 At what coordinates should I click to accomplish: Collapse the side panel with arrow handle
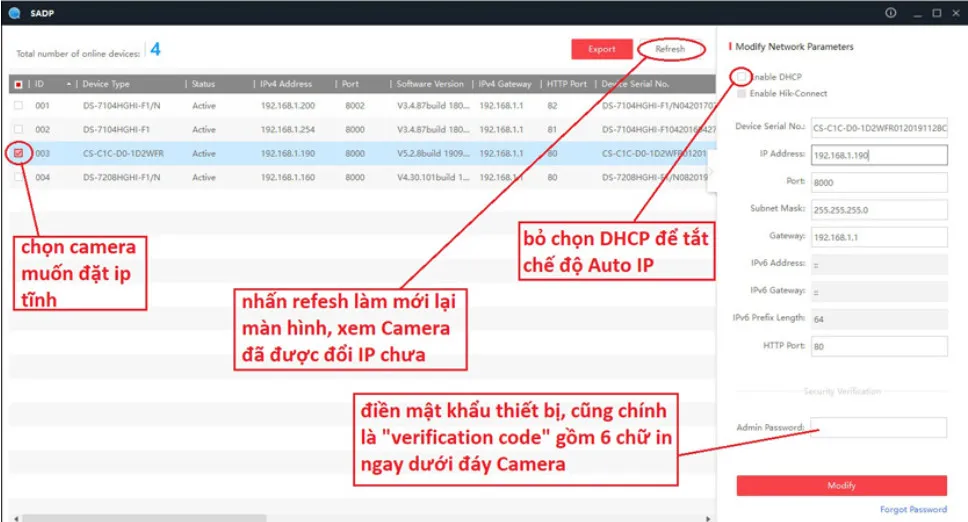click(x=711, y=172)
